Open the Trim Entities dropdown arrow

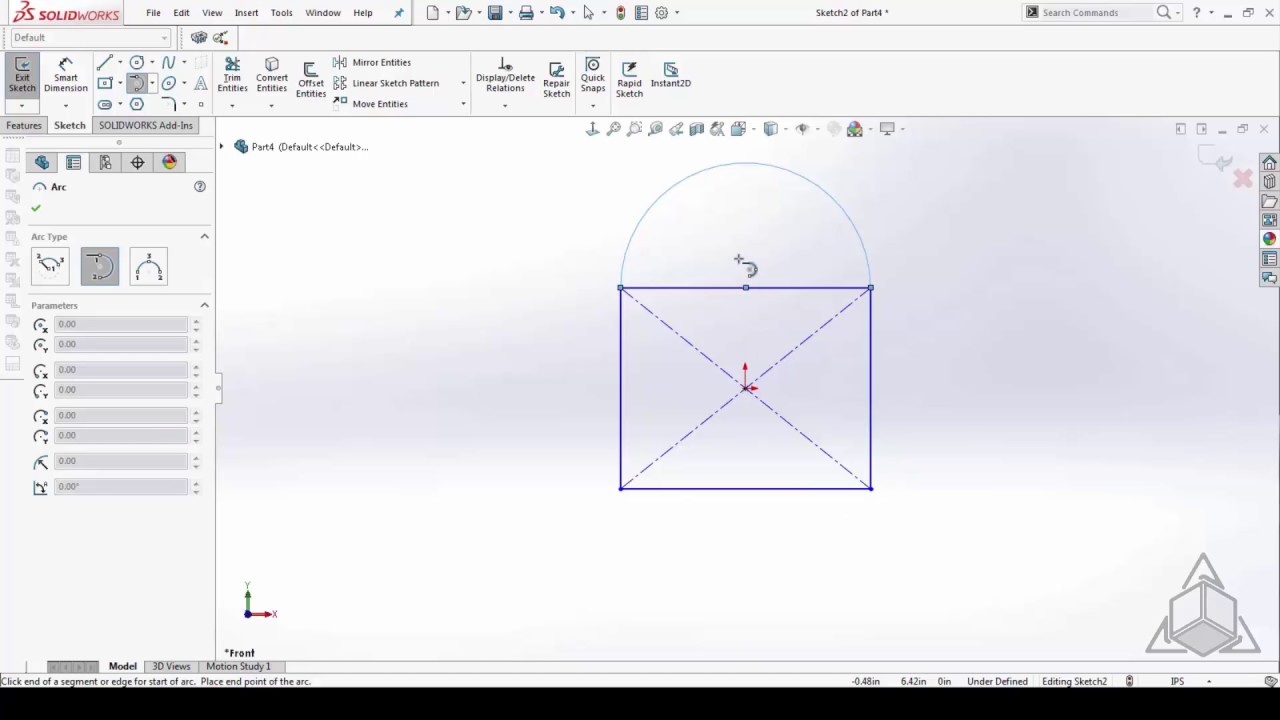pos(232,105)
